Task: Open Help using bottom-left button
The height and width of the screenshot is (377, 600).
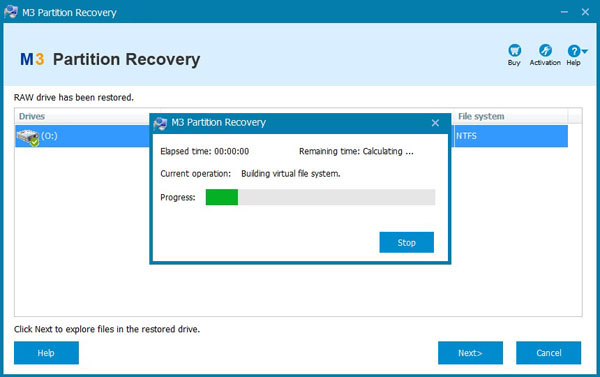Action: [x=46, y=353]
